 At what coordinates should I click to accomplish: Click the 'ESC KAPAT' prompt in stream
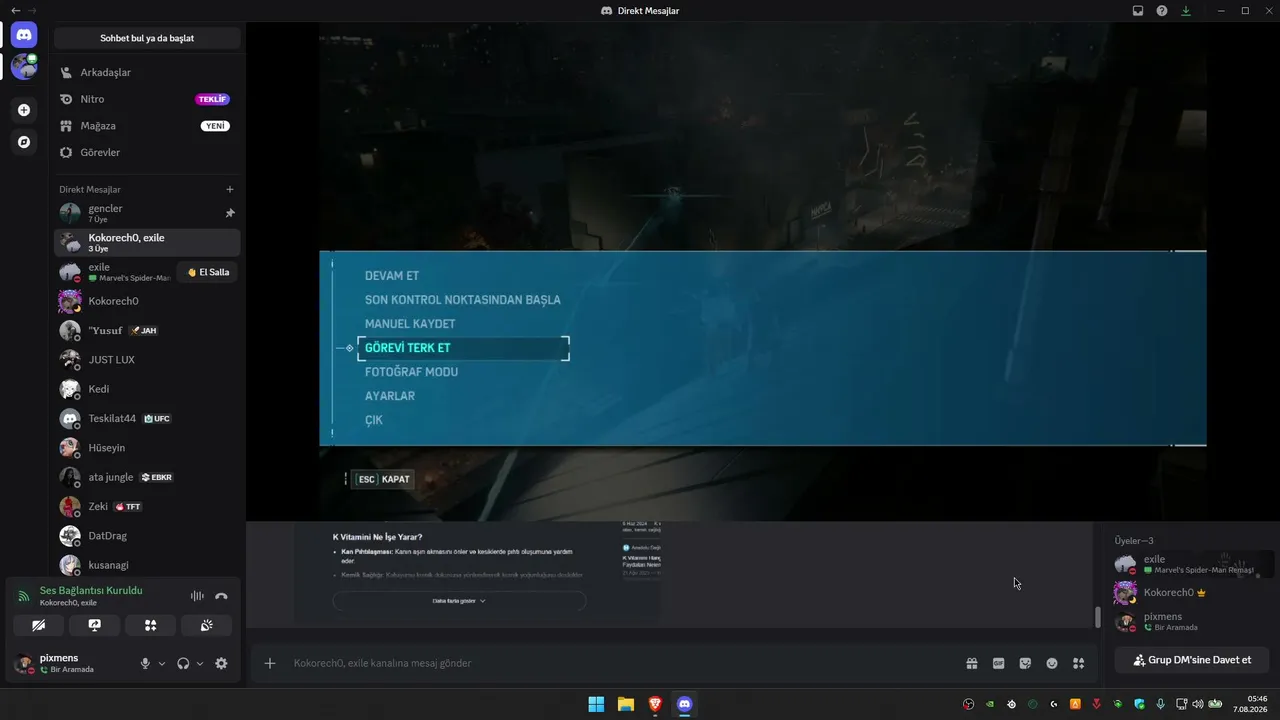click(384, 479)
